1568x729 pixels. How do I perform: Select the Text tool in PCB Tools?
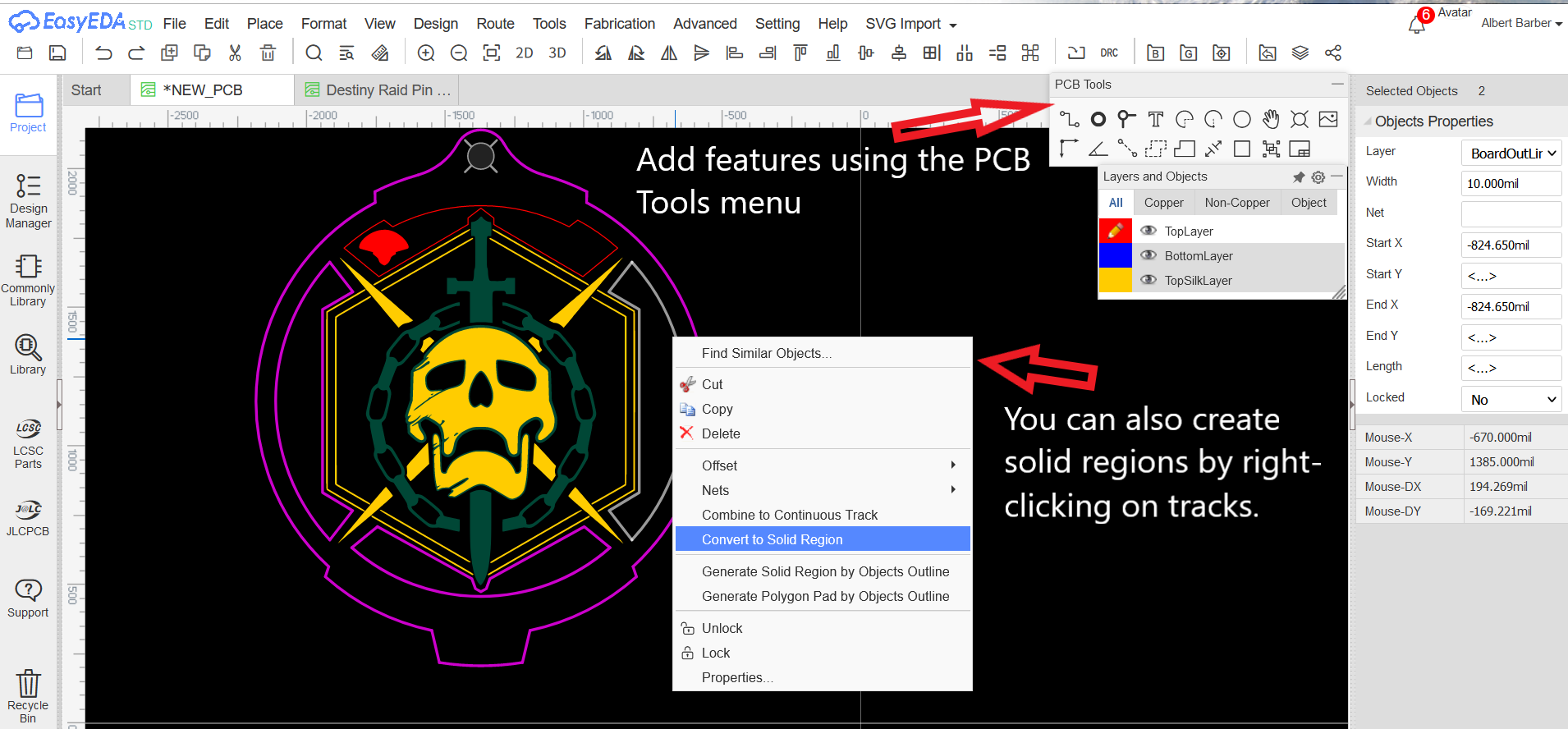point(1155,119)
